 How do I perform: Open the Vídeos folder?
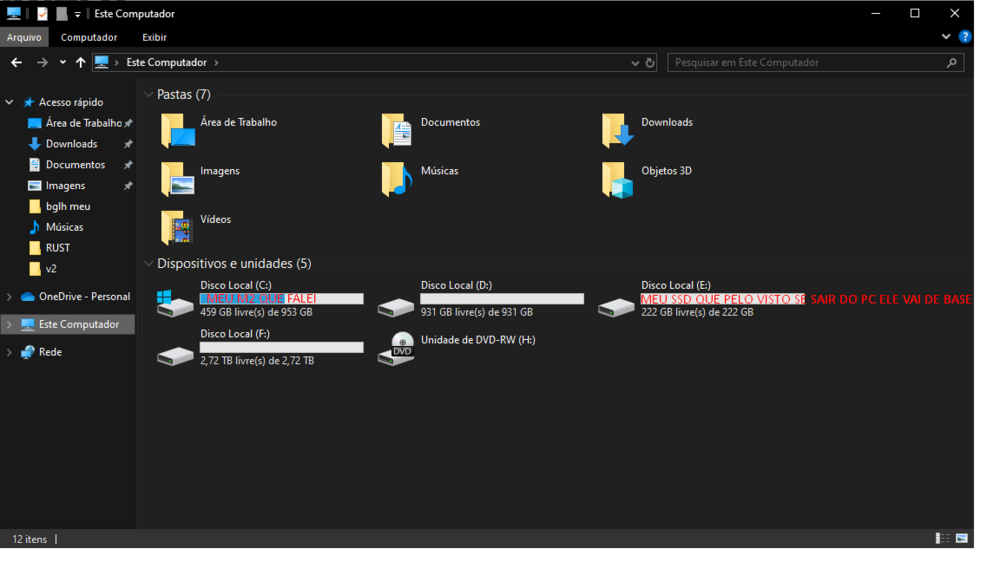coord(177,227)
